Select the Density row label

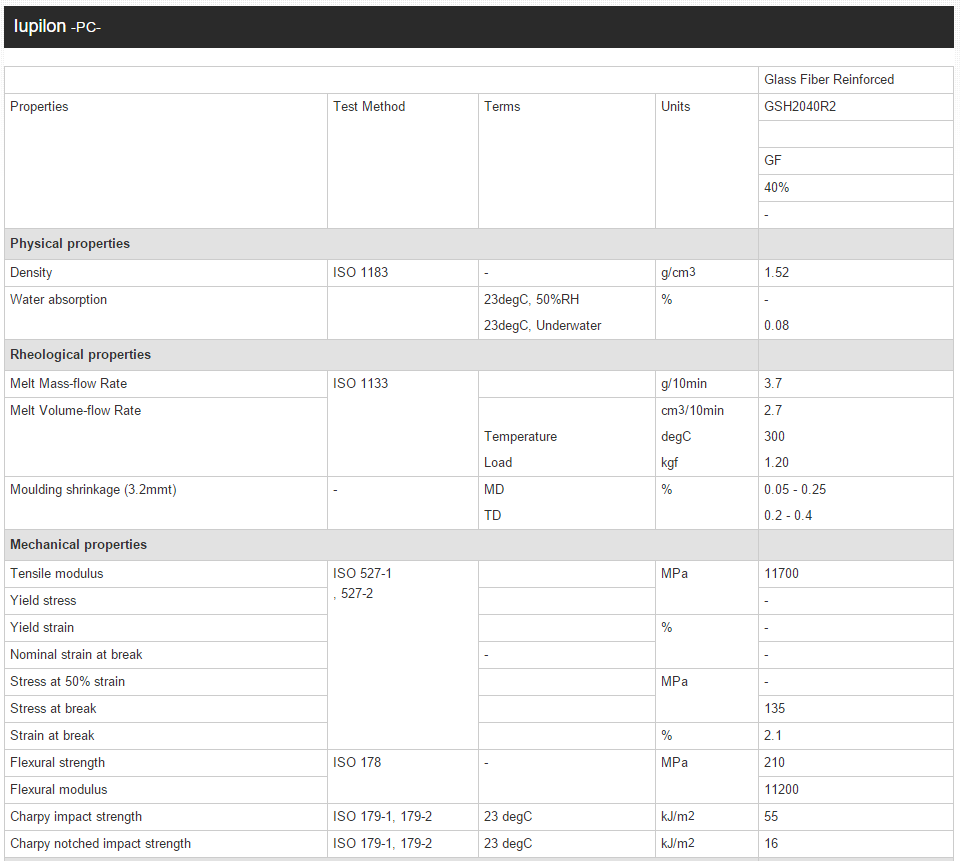[x=31, y=273]
